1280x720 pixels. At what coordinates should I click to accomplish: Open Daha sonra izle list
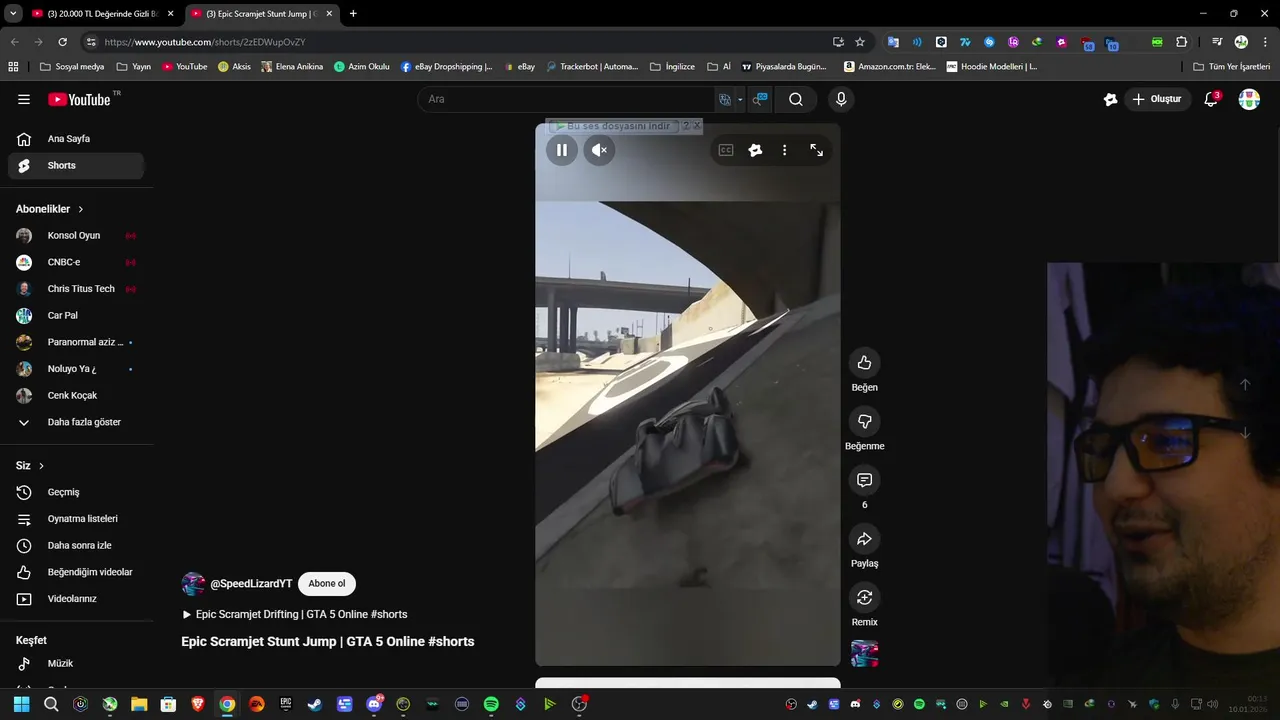click(x=76, y=546)
